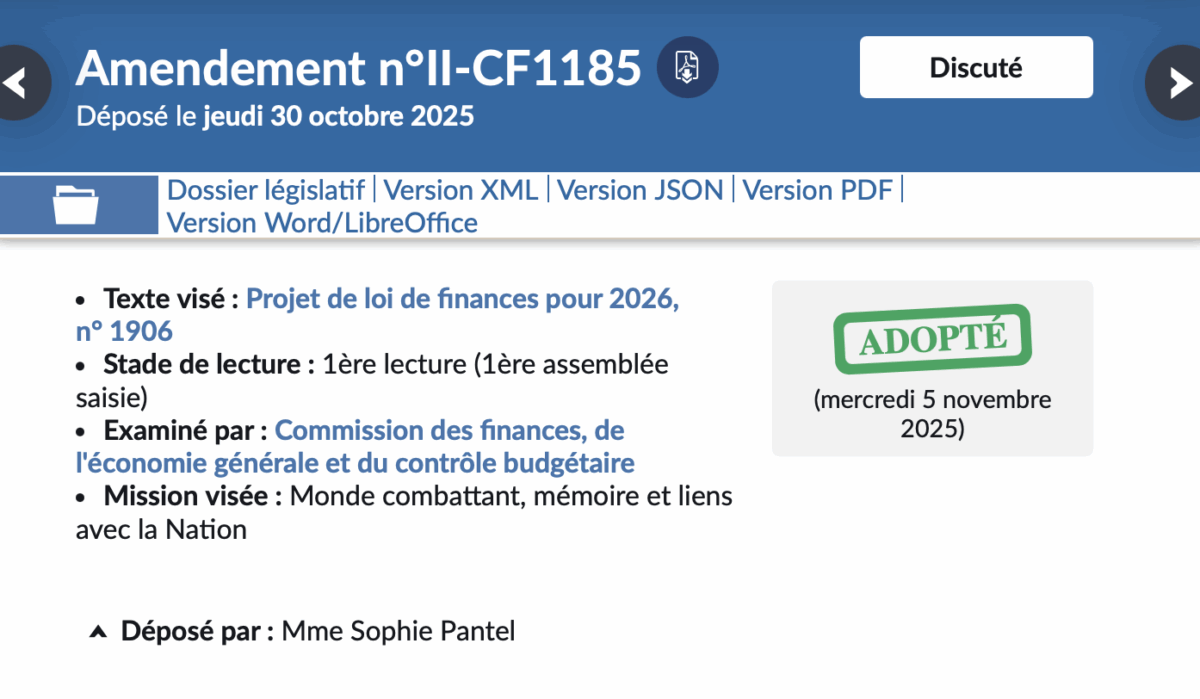Screen dimensions: 1200x699
Task: Download the Version PDF
Action: (x=817, y=190)
